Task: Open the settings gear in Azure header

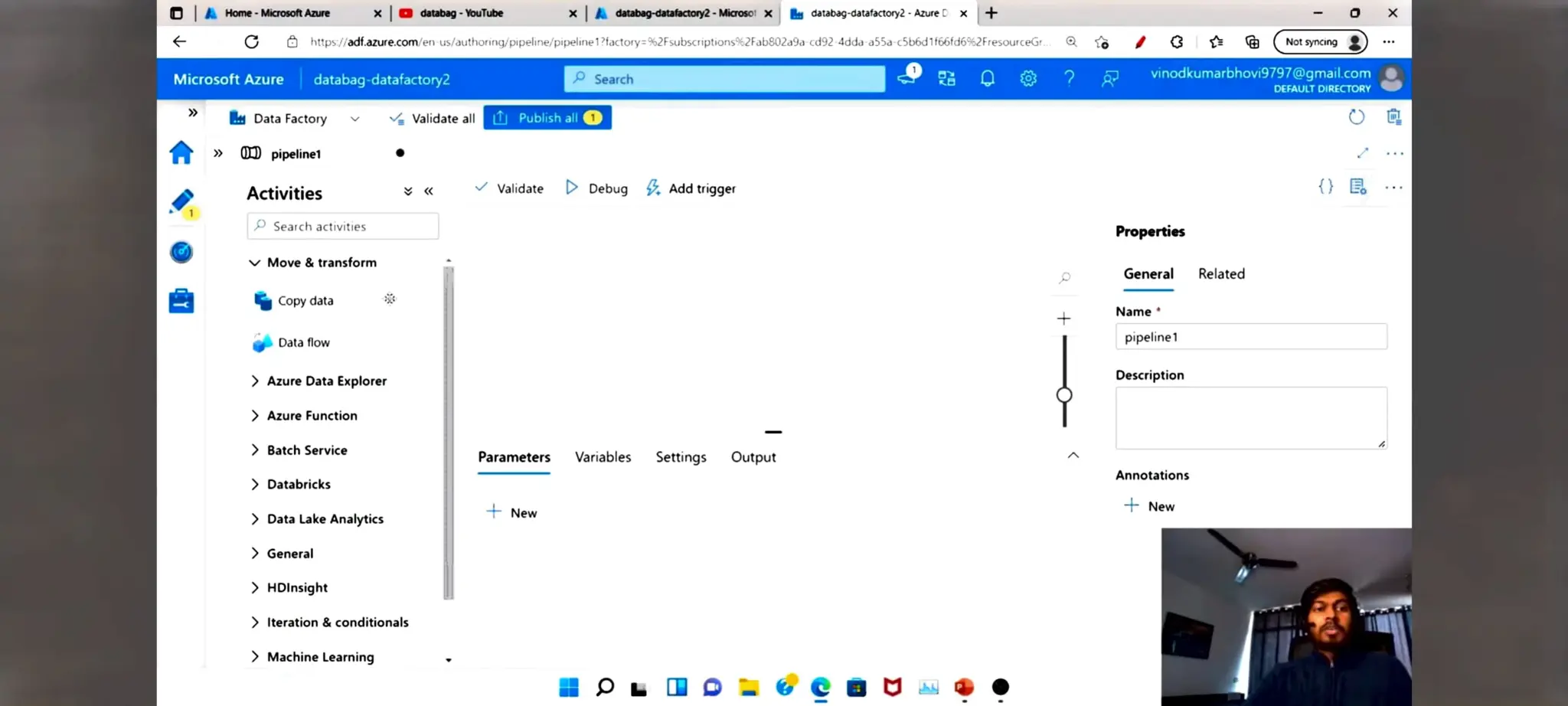Action: (x=1028, y=78)
